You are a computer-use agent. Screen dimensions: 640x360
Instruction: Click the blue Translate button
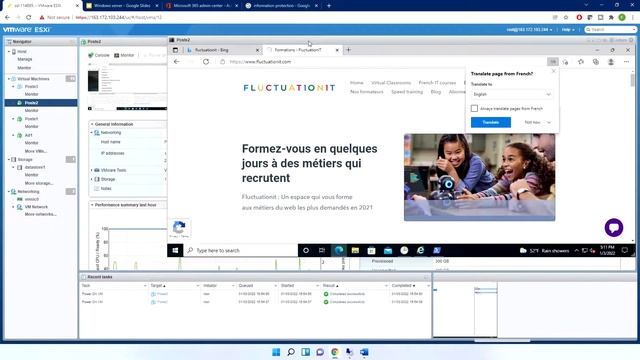(491, 122)
